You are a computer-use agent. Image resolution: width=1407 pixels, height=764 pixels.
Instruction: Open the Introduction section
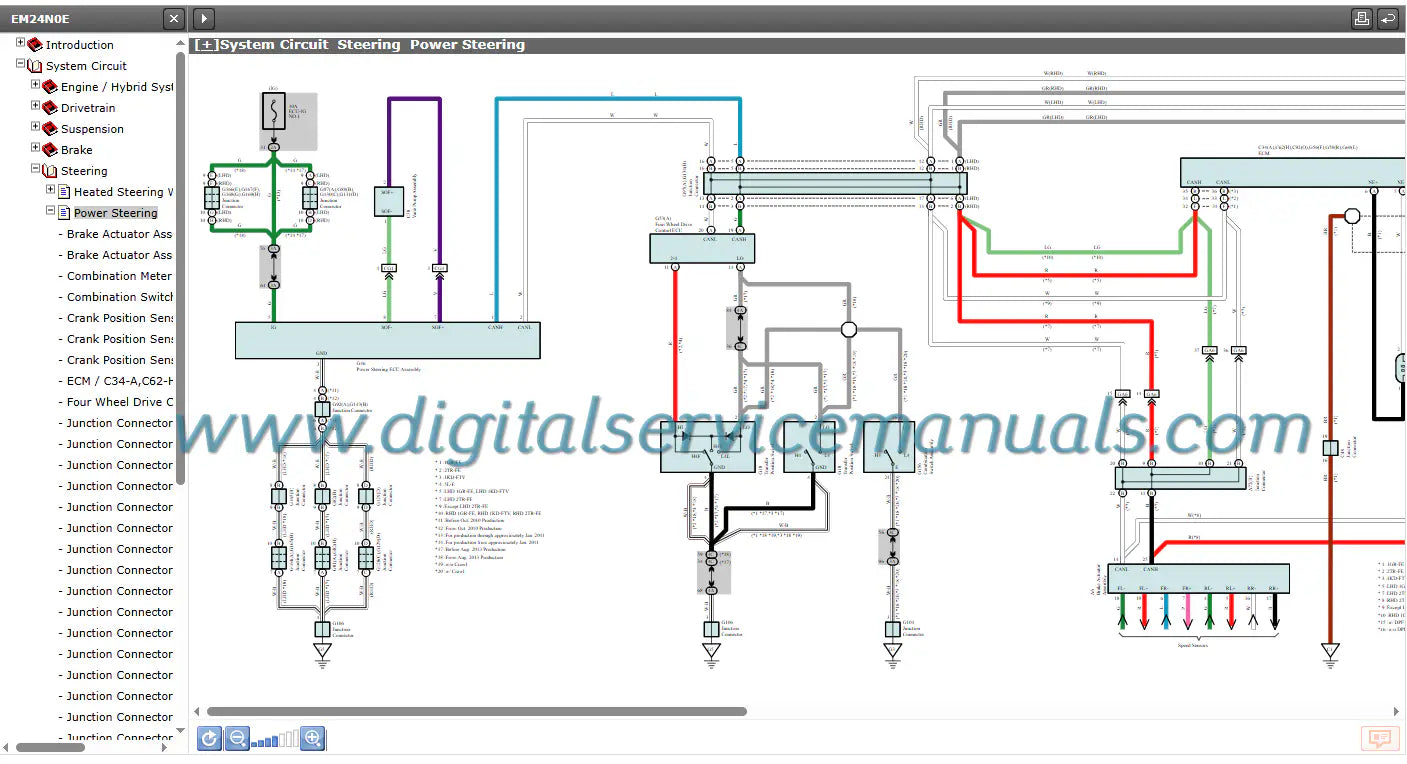80,45
